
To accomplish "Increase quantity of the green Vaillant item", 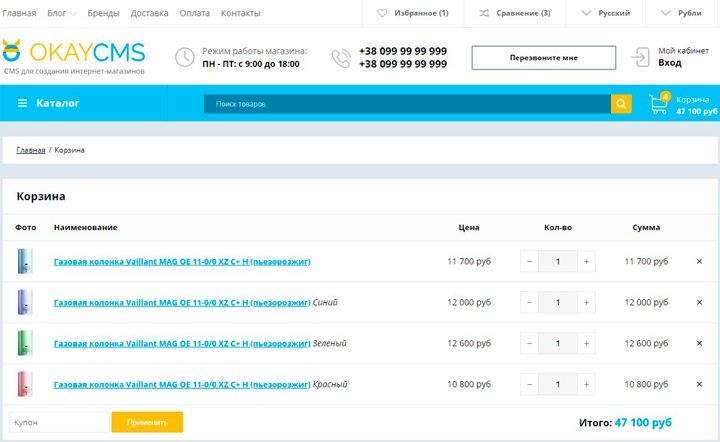I will (586, 343).
